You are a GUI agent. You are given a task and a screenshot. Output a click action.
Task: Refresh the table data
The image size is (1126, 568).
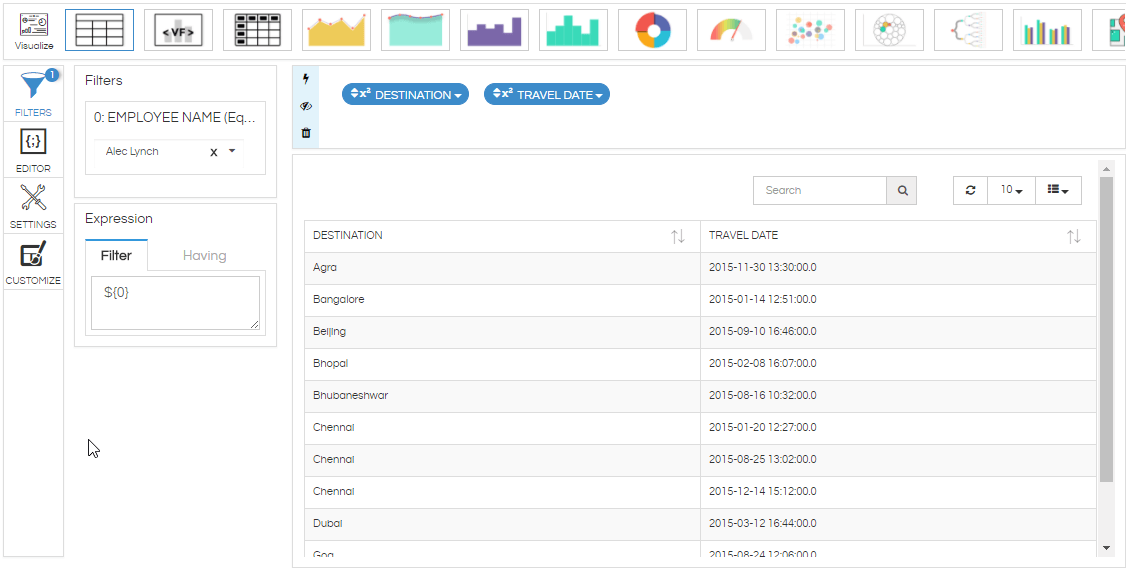[971, 190]
